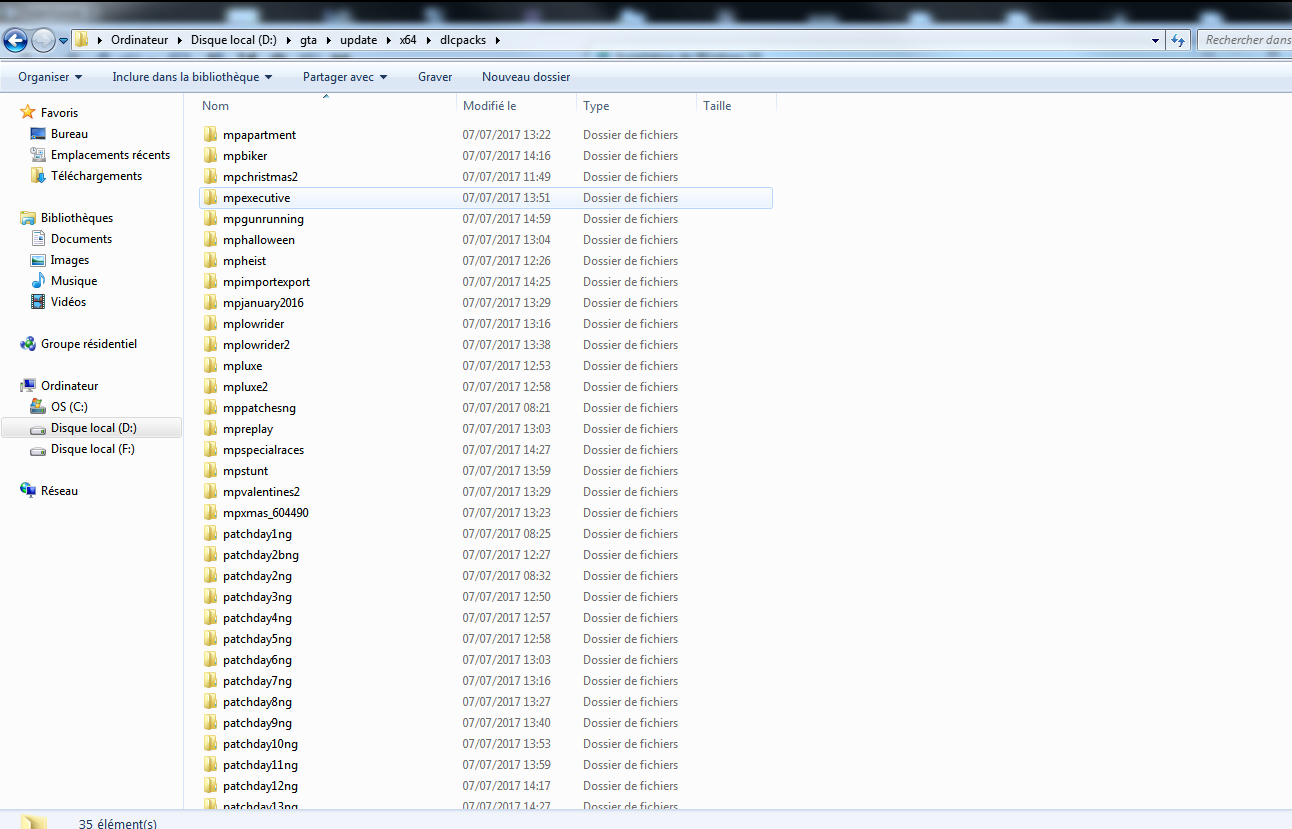Click the patchday2bng folder name
Image resolution: width=1292 pixels, height=829 pixels.
point(261,555)
